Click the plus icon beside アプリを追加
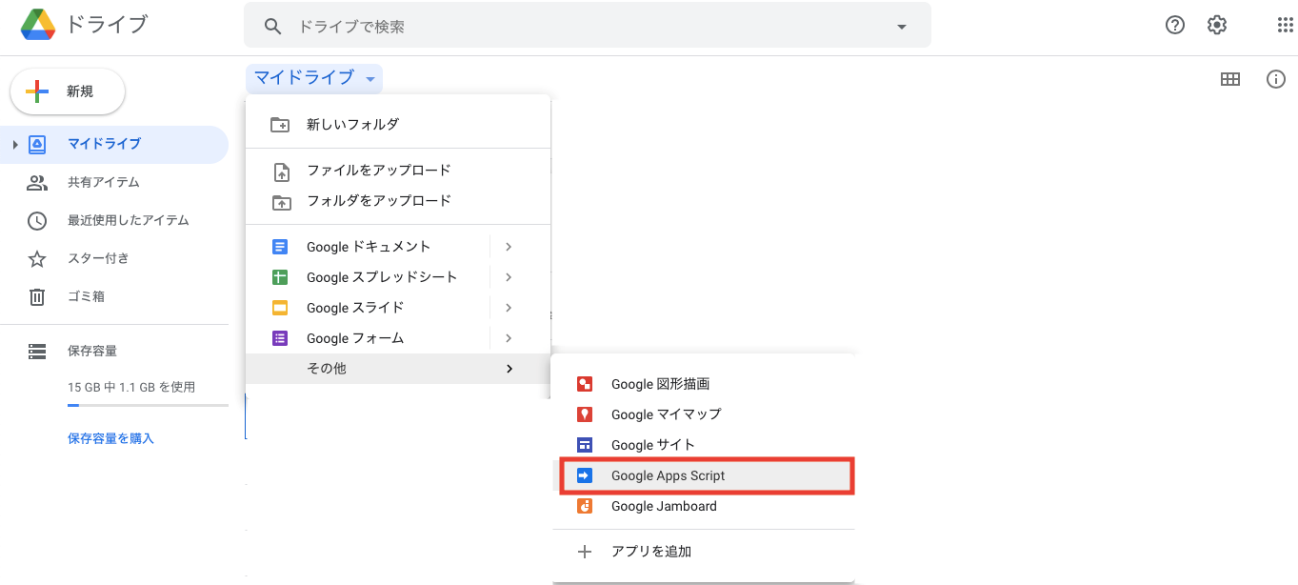1298x585 pixels. click(x=585, y=552)
